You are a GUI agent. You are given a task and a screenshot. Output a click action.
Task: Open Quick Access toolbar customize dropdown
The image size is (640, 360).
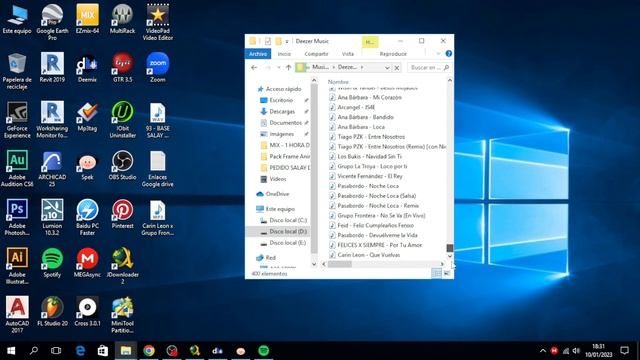(287, 41)
